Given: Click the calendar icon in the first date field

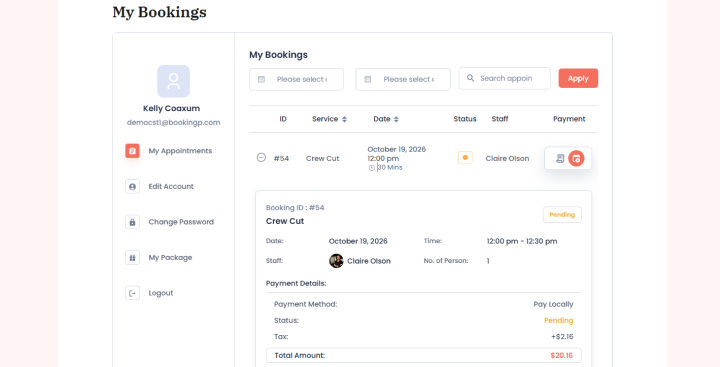Looking at the screenshot, I should [261, 79].
